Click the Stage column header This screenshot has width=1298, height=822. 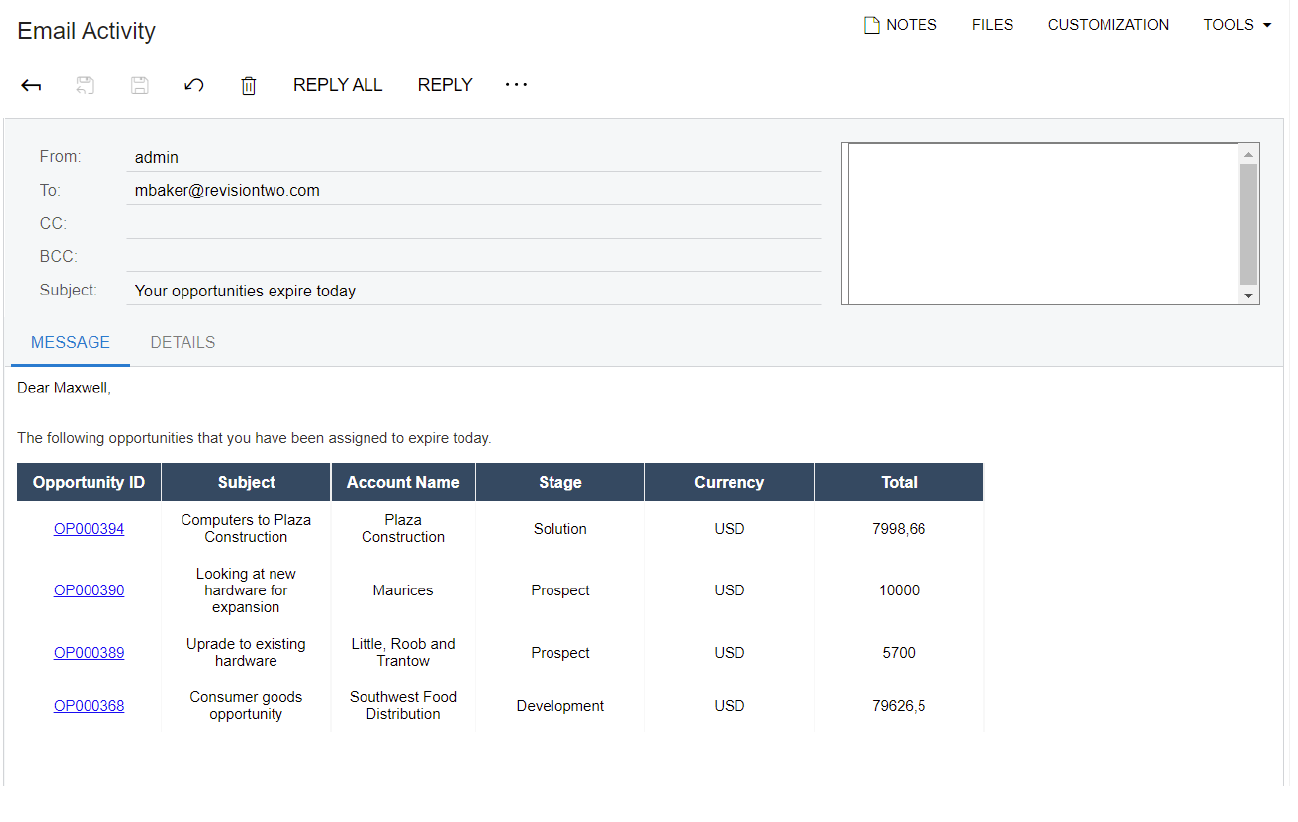[560, 482]
